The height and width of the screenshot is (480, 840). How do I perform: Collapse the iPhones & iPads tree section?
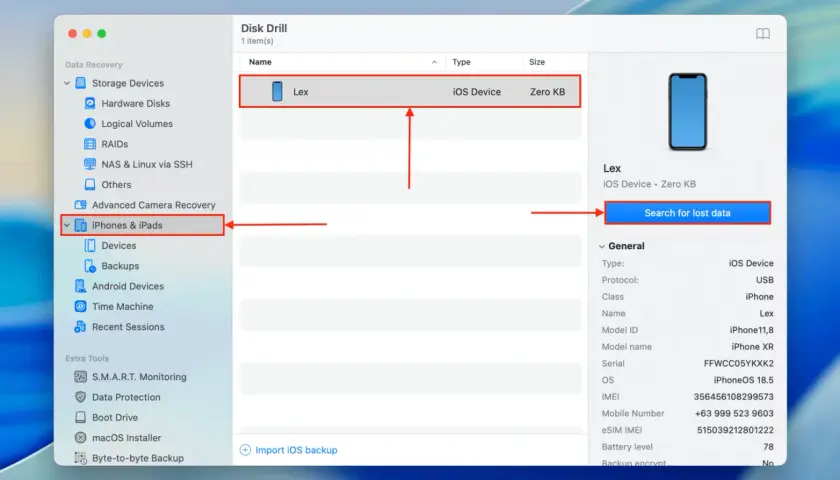click(67, 226)
